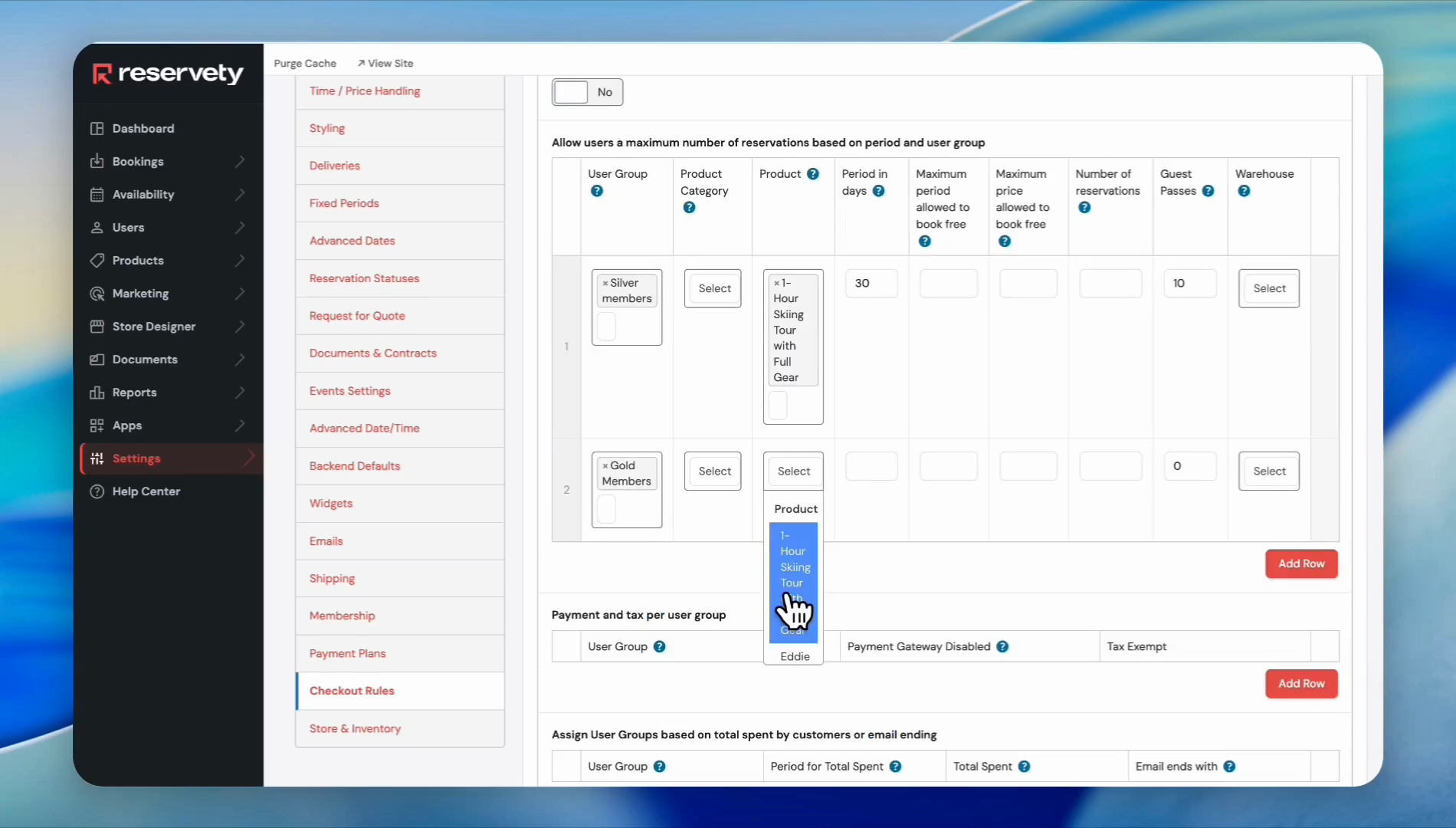Viewport: 1456px width, 828px height.
Task: Click the Bookings sidebar icon
Action: point(97,162)
